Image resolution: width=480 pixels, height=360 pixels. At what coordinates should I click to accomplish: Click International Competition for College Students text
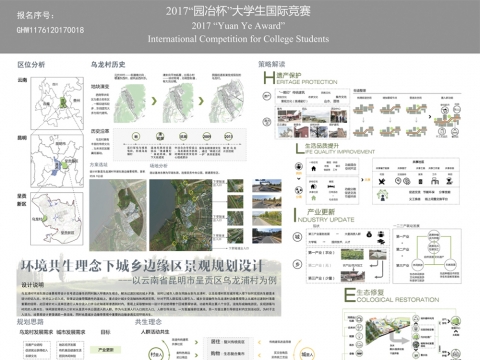coord(238,39)
